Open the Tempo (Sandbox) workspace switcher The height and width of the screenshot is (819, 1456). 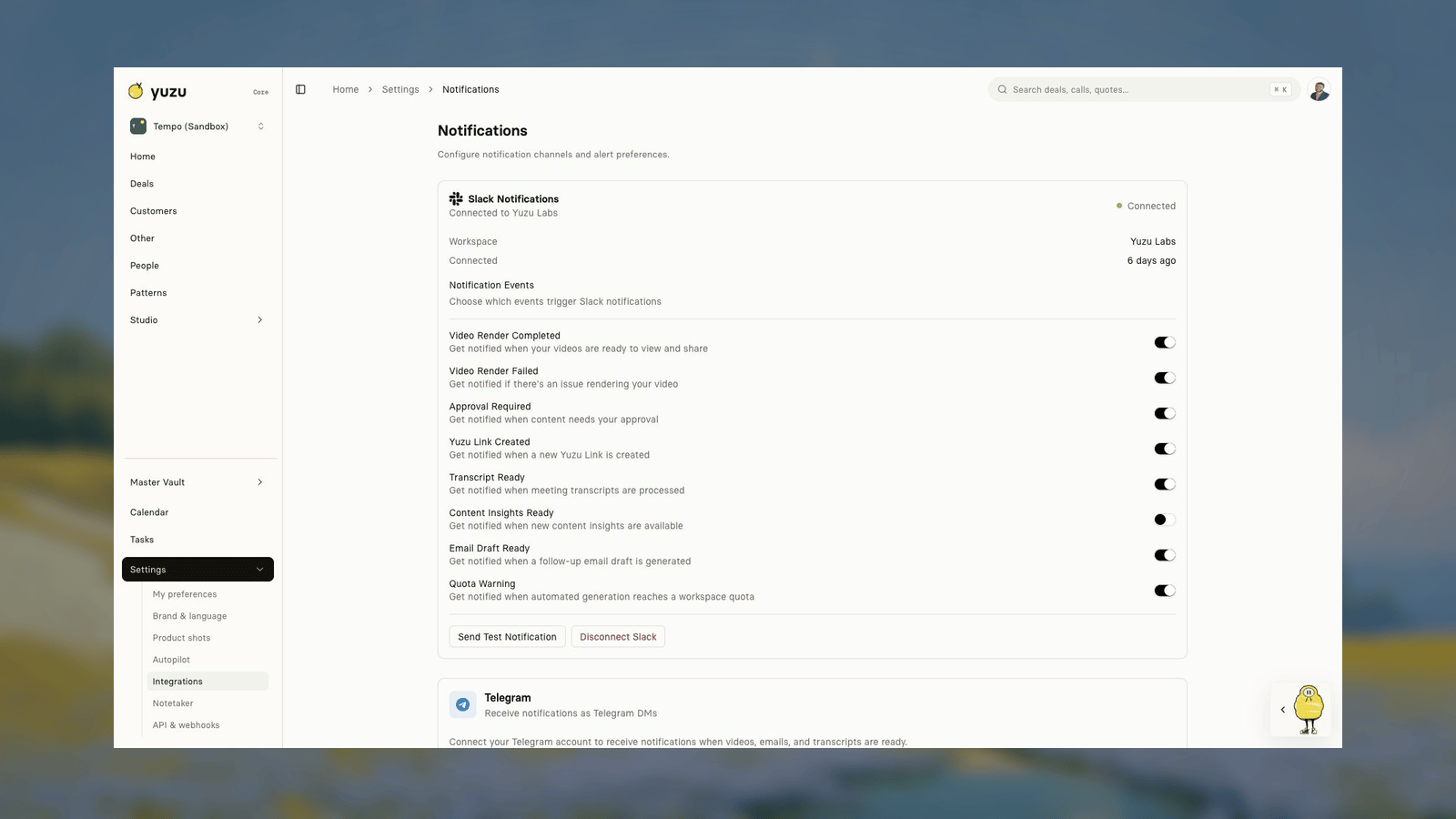tap(197, 126)
